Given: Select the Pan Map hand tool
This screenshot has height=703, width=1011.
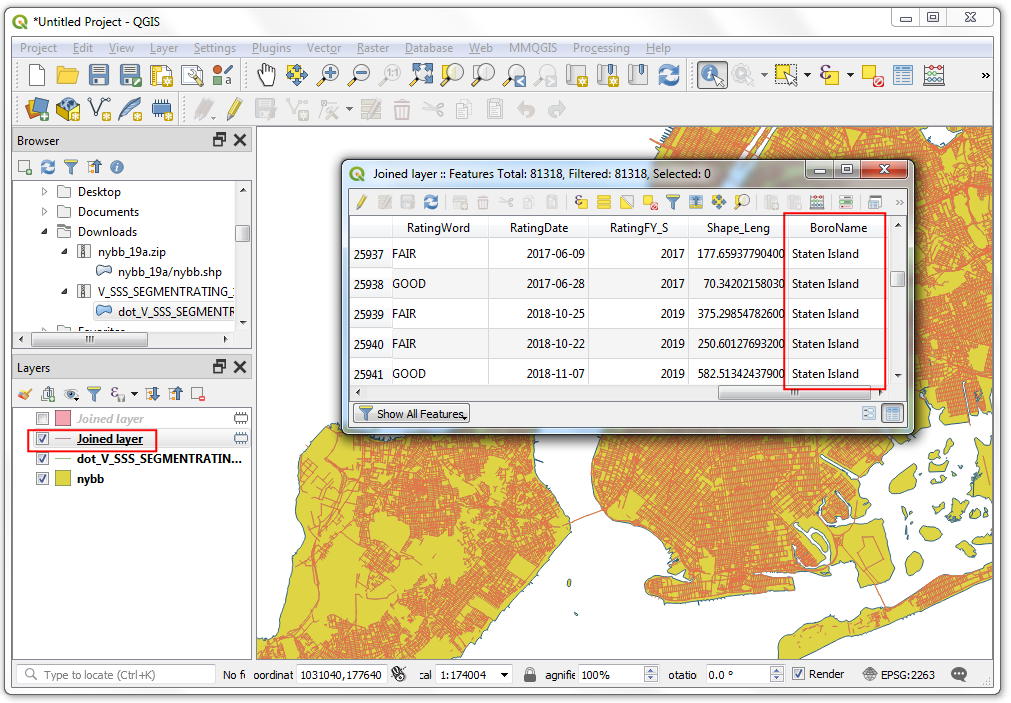Looking at the screenshot, I should pyautogui.click(x=267, y=75).
